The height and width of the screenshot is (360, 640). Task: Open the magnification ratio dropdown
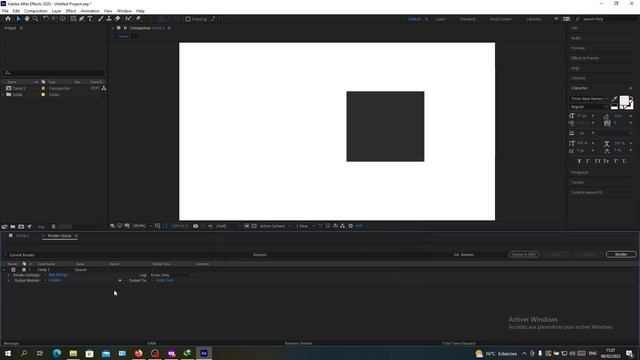142,226
